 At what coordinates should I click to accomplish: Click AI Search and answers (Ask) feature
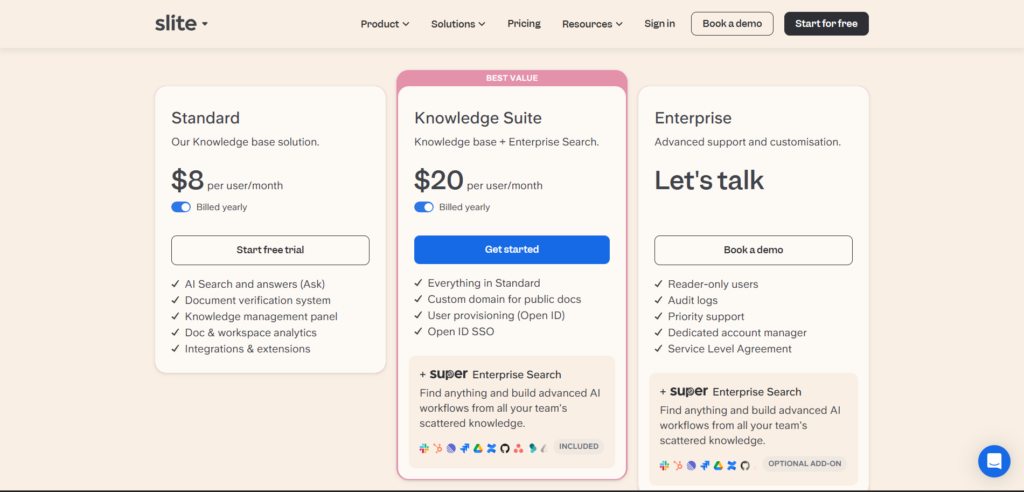[x=255, y=284]
